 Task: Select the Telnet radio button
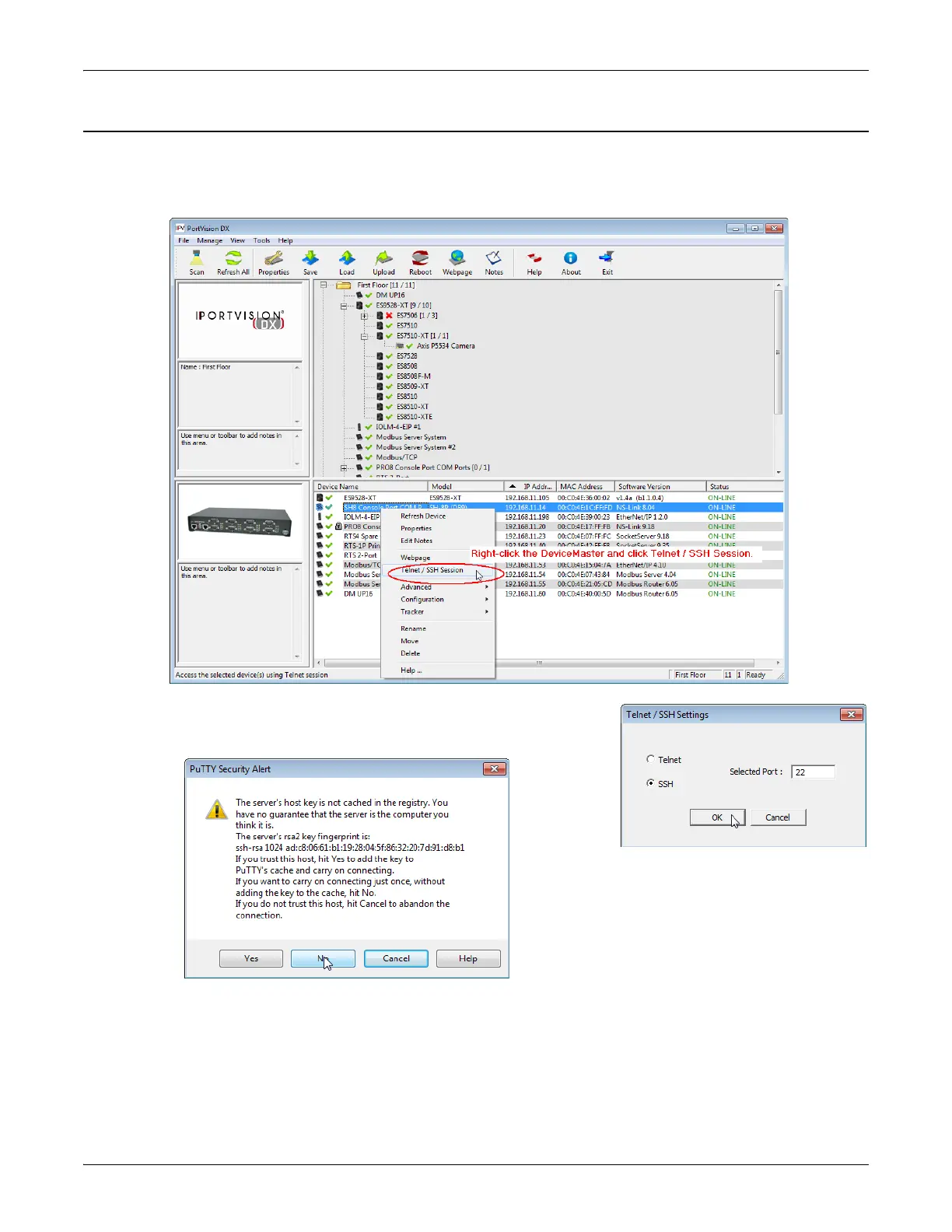coord(651,759)
